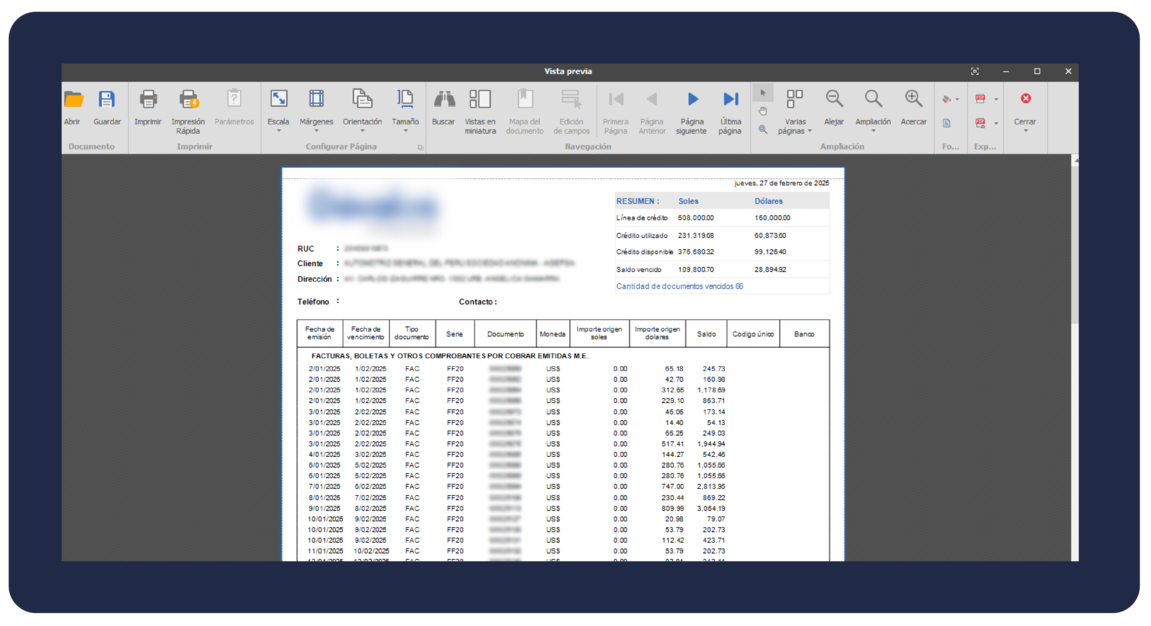Screen dimensions: 1151x626
Task: Open Buscar binoculars search tool
Action: pyautogui.click(x=443, y=100)
